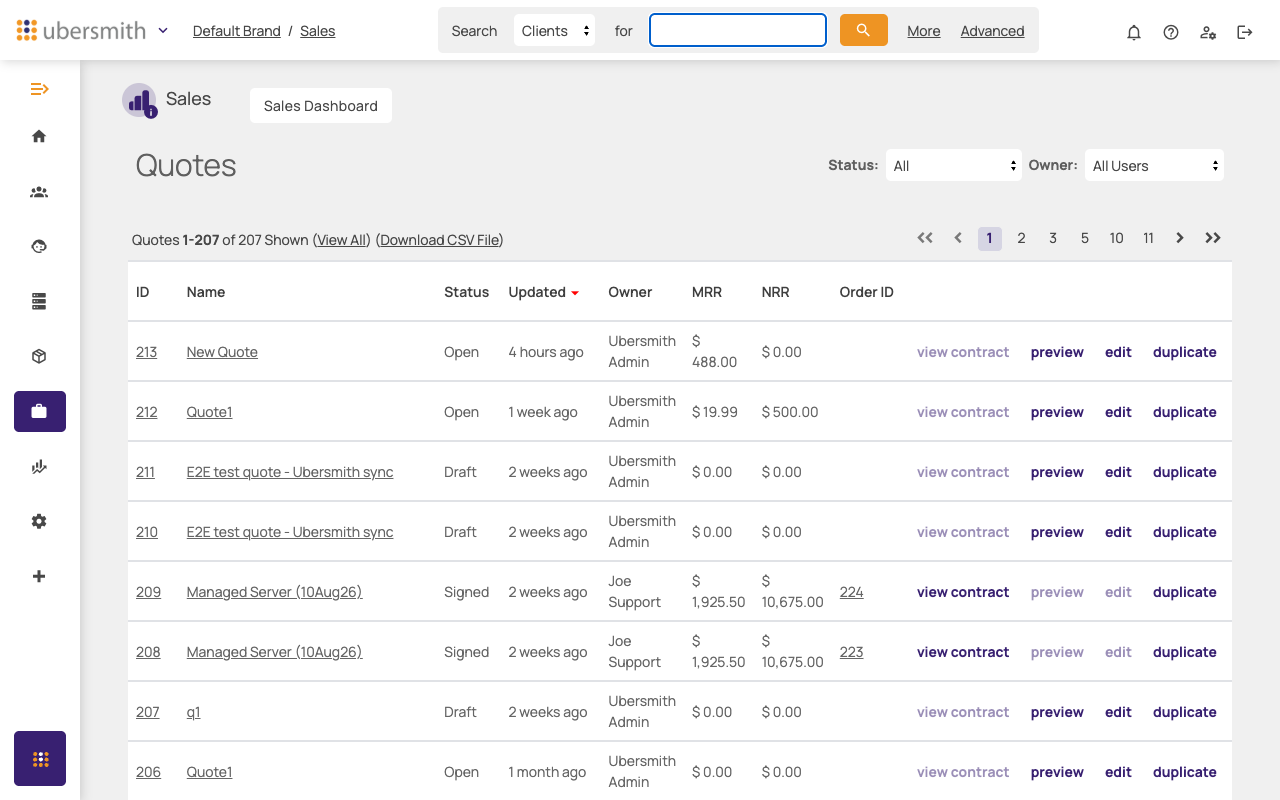Preview quote 210 E2E test quote
1280x800 pixels.
coord(1057,532)
